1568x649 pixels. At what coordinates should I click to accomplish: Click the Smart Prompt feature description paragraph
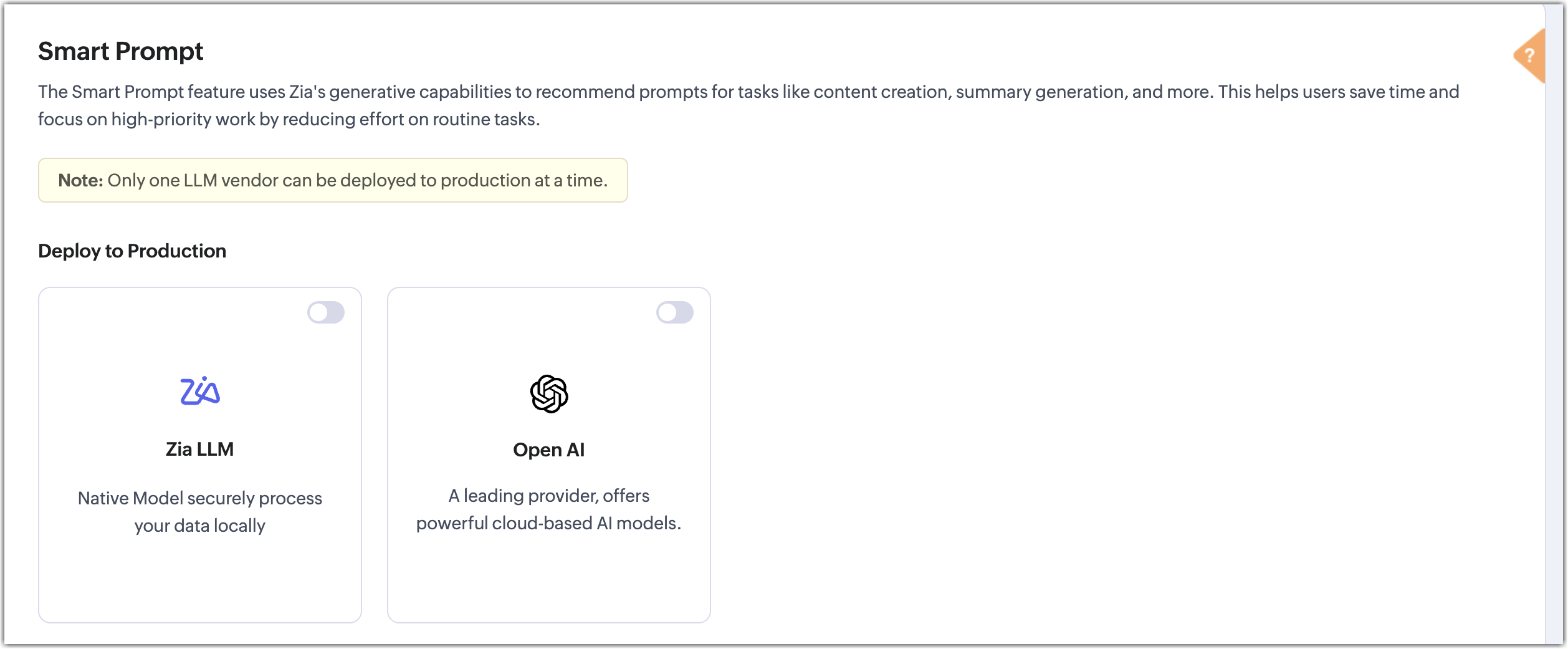(748, 92)
